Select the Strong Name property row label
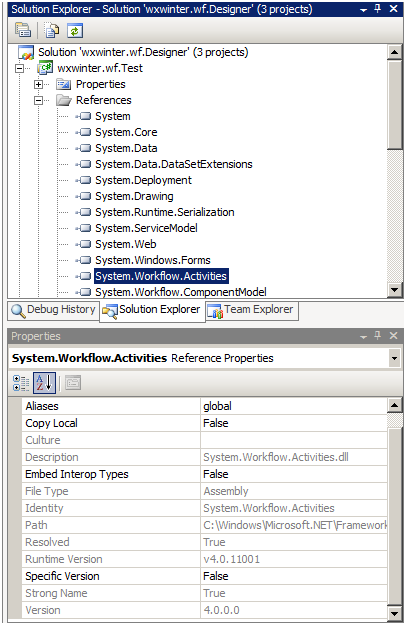The width and height of the screenshot is (406, 625). pos(56,593)
